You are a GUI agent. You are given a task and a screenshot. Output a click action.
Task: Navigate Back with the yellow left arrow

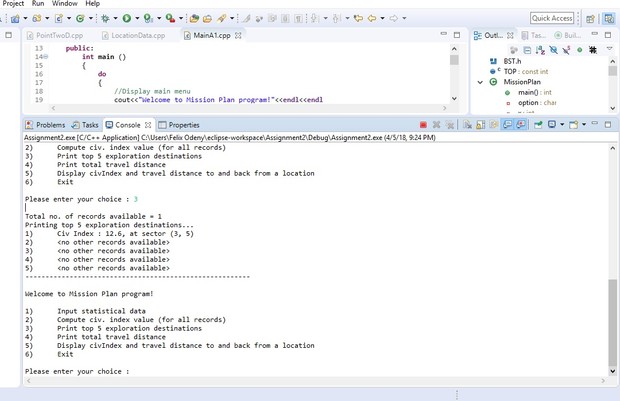click(x=372, y=18)
